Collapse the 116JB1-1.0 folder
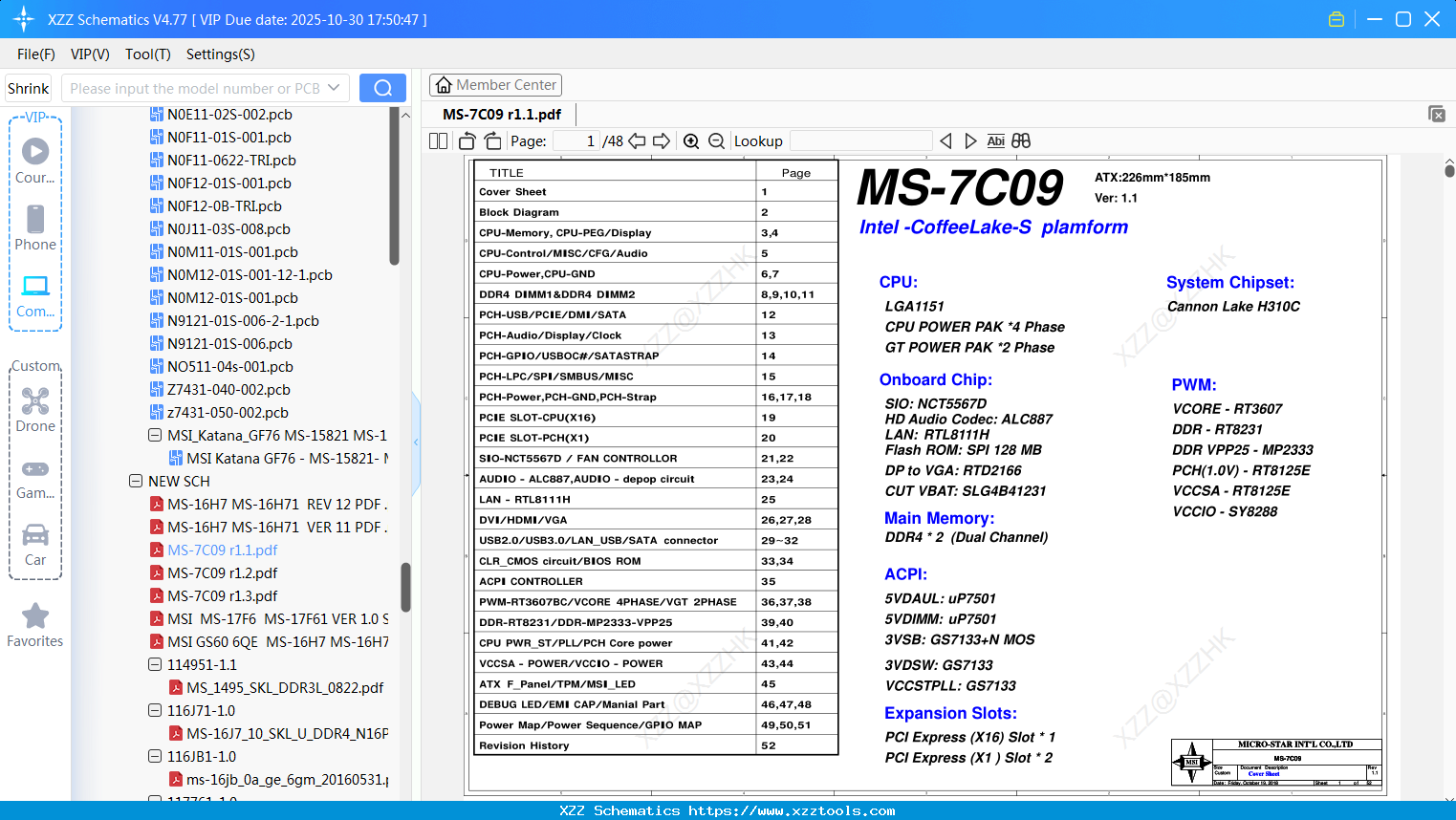 coord(155,757)
